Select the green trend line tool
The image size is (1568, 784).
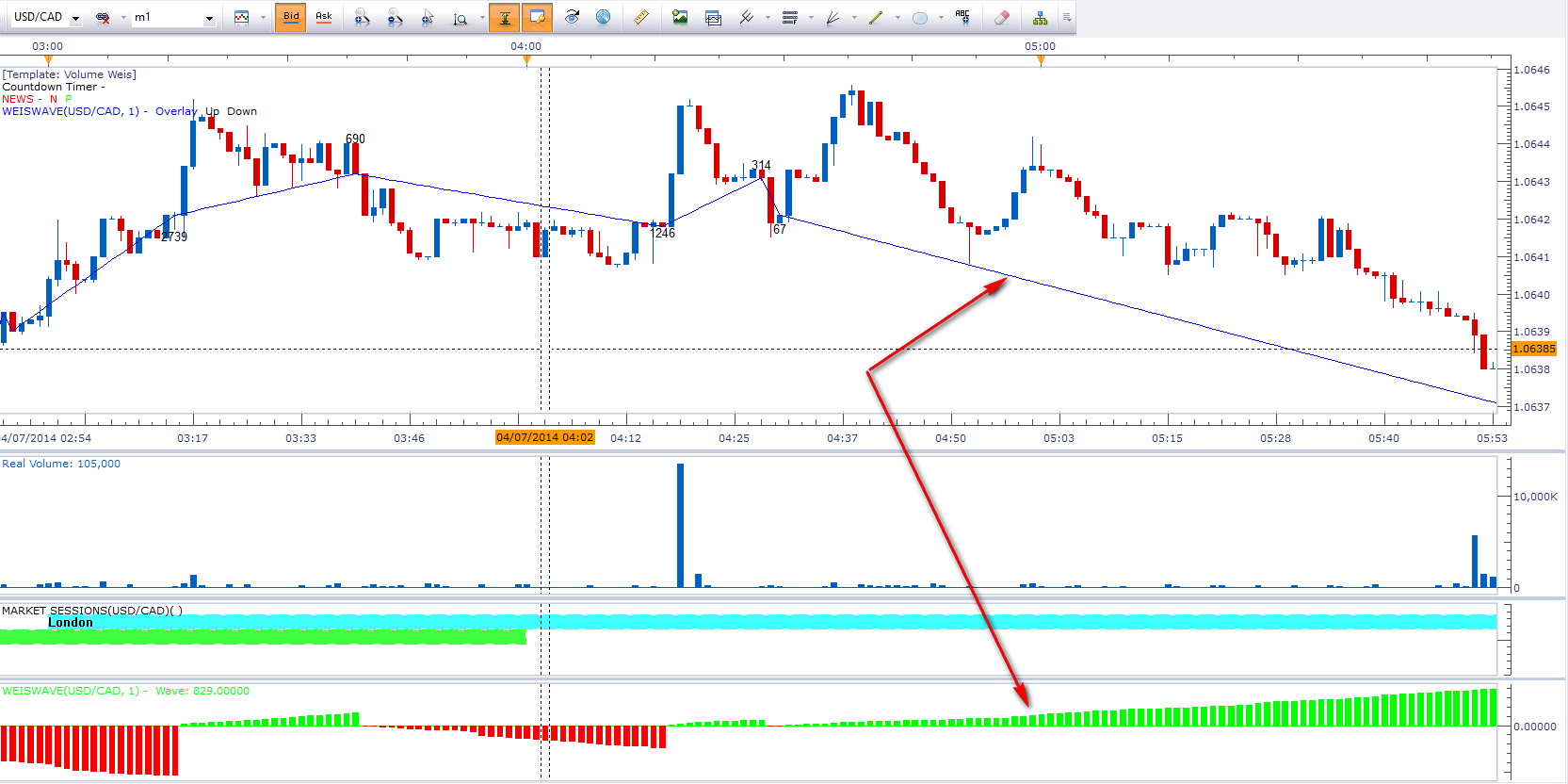tap(876, 17)
